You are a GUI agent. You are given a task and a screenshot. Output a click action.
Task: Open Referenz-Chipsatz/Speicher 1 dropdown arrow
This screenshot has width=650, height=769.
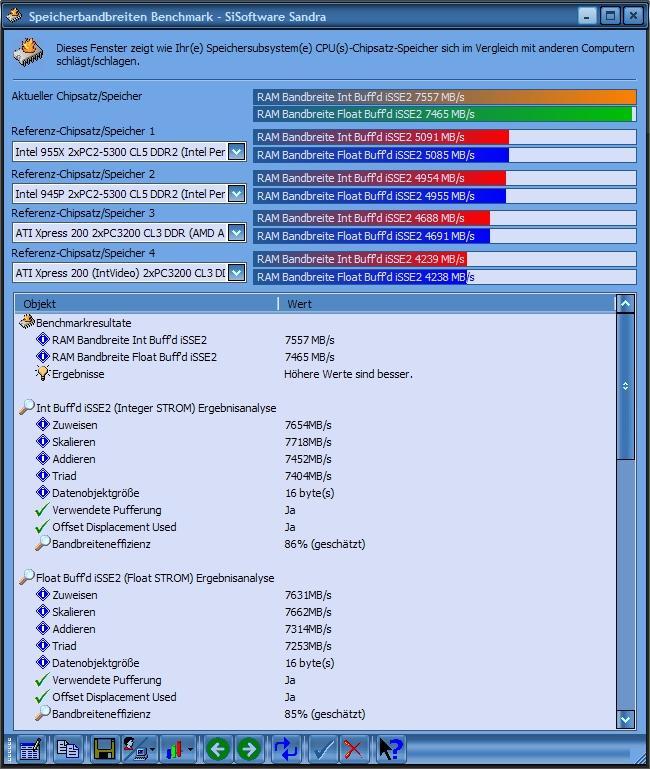coord(237,152)
